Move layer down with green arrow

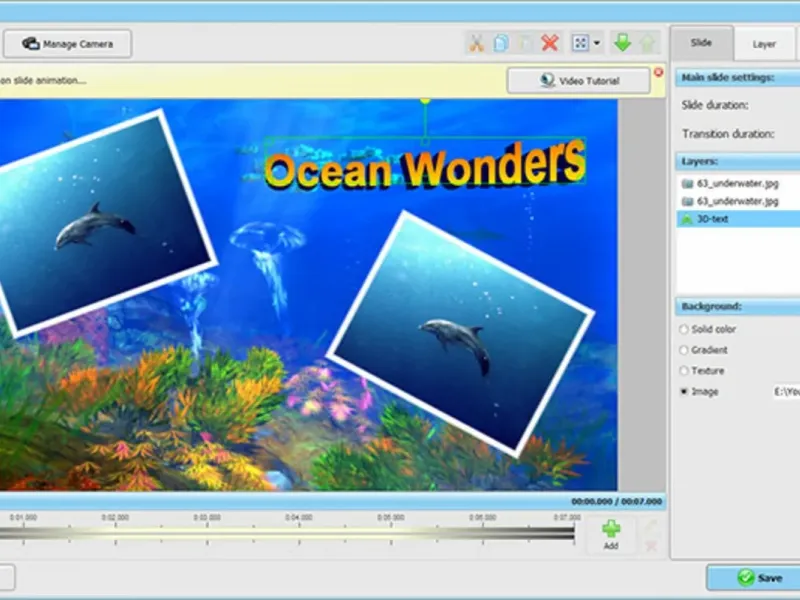[x=622, y=43]
